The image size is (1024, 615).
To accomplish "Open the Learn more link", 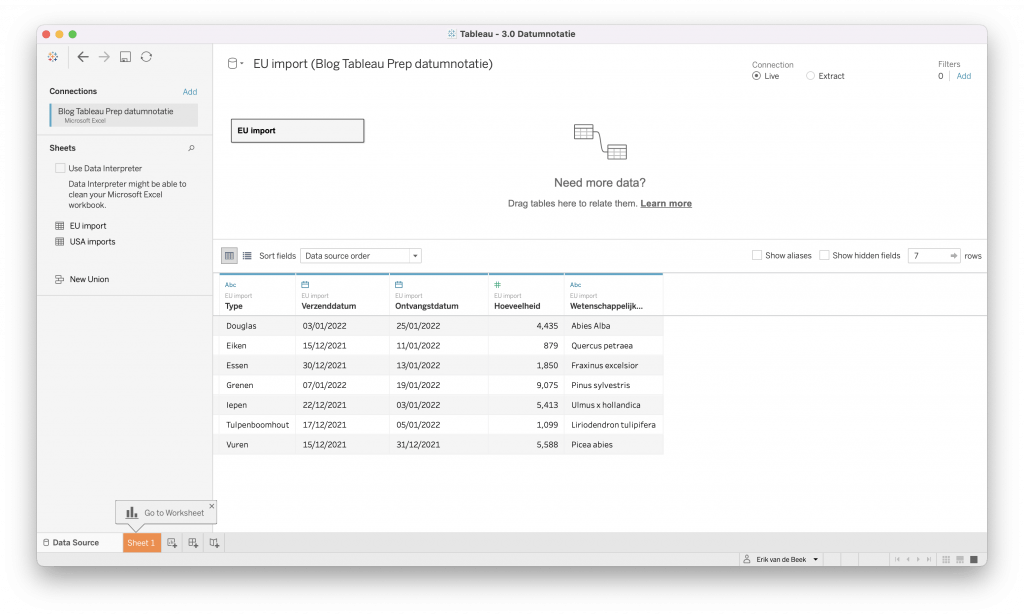I will [x=666, y=204].
